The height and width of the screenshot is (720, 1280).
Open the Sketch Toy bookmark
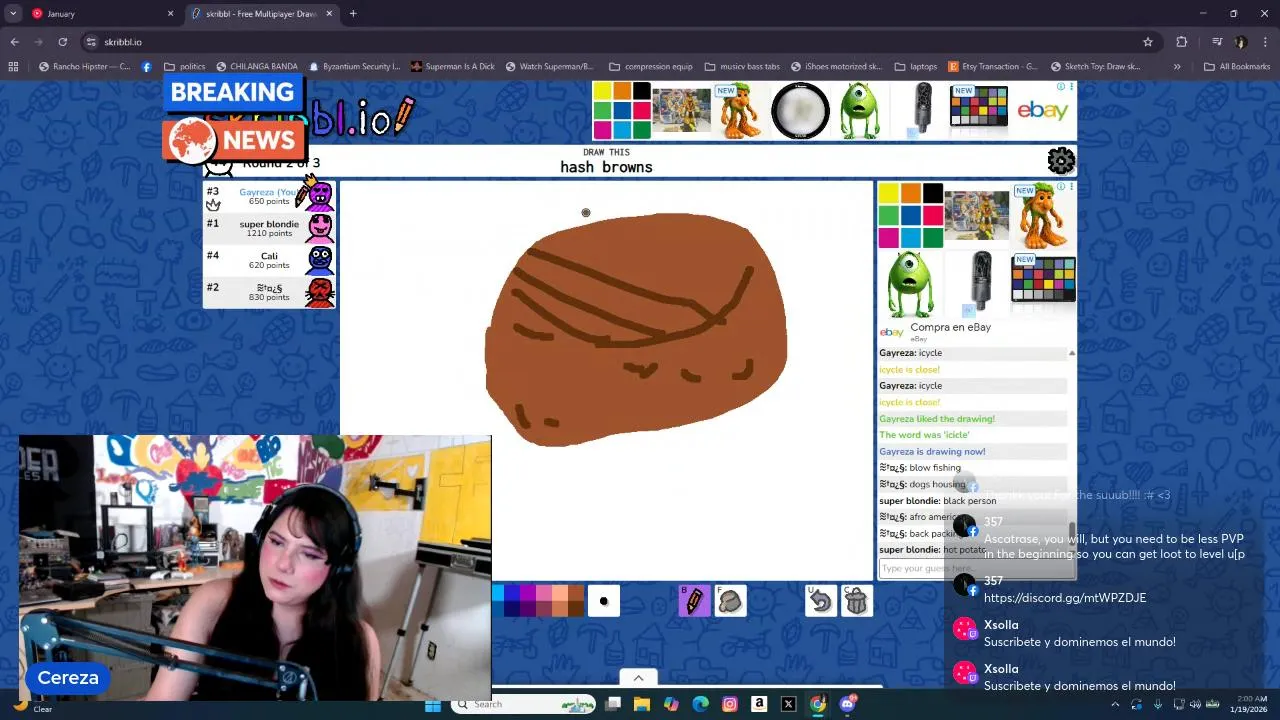click(1094, 67)
